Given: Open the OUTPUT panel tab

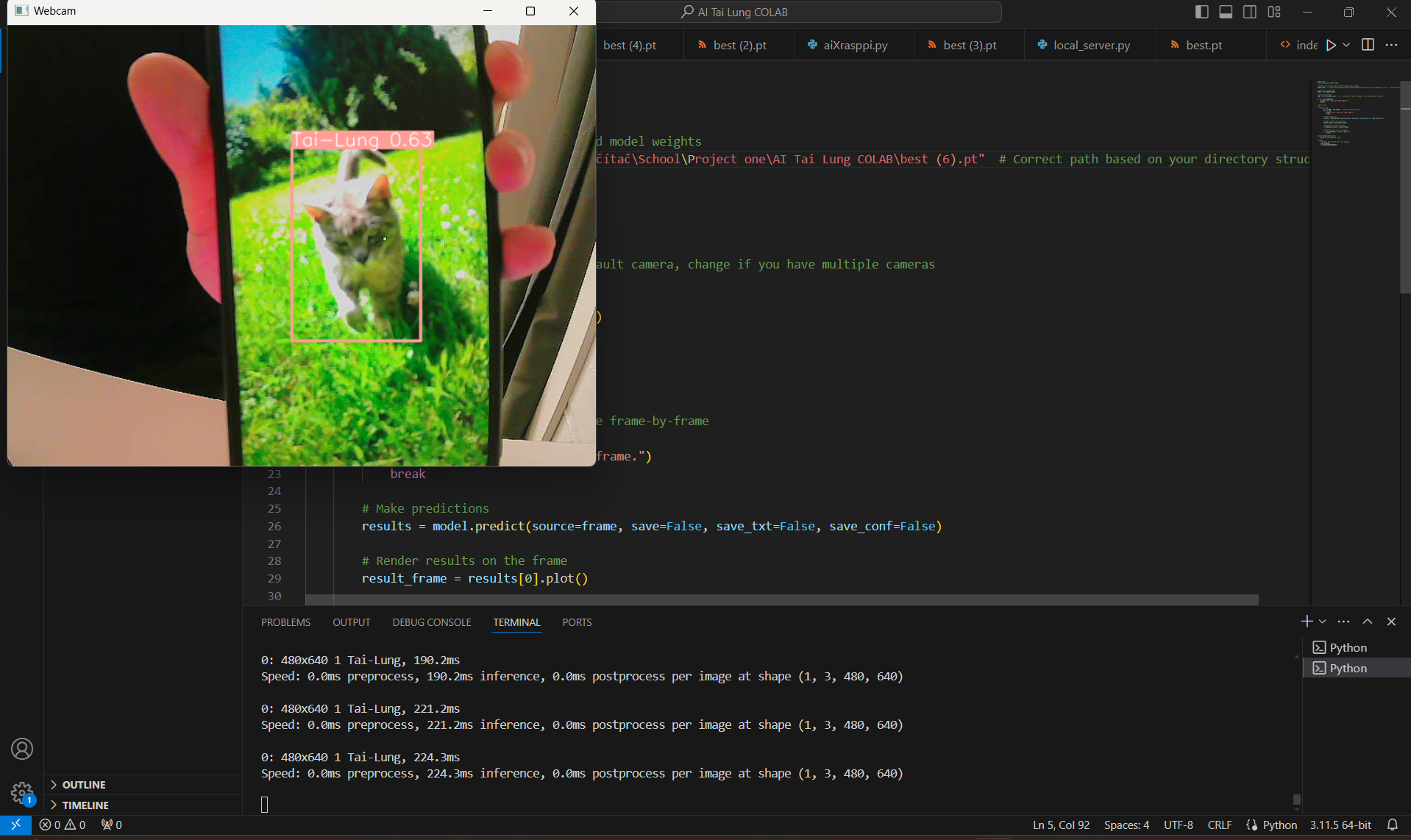Looking at the screenshot, I should (351, 622).
